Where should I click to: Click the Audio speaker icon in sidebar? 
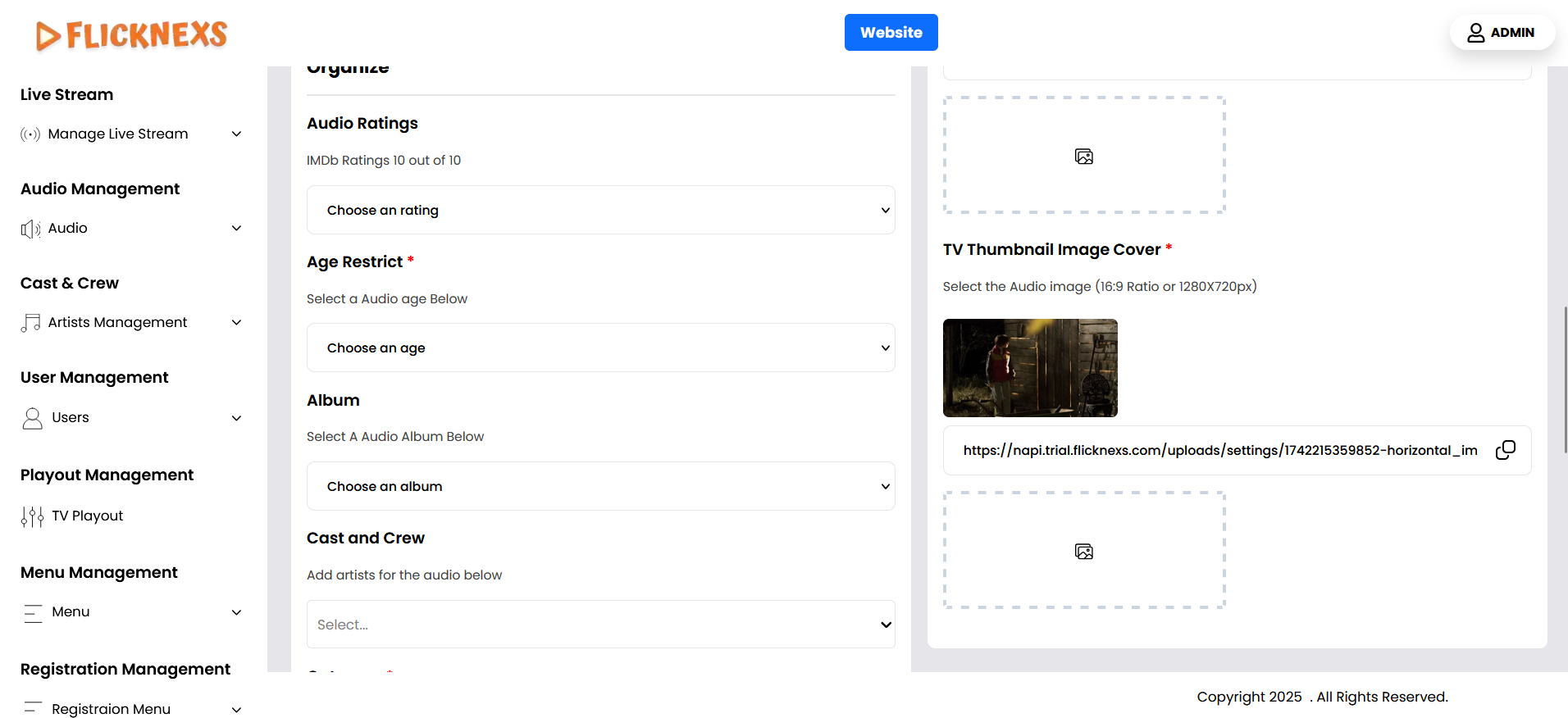(x=30, y=229)
